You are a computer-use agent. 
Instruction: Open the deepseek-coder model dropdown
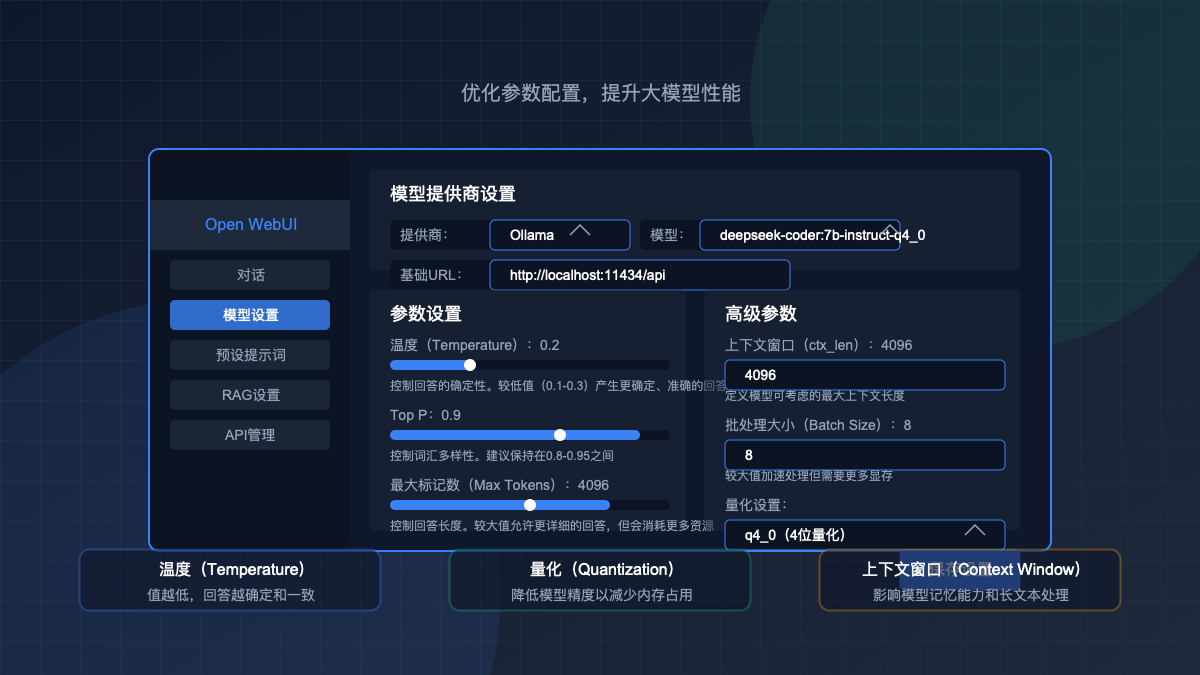coord(800,235)
